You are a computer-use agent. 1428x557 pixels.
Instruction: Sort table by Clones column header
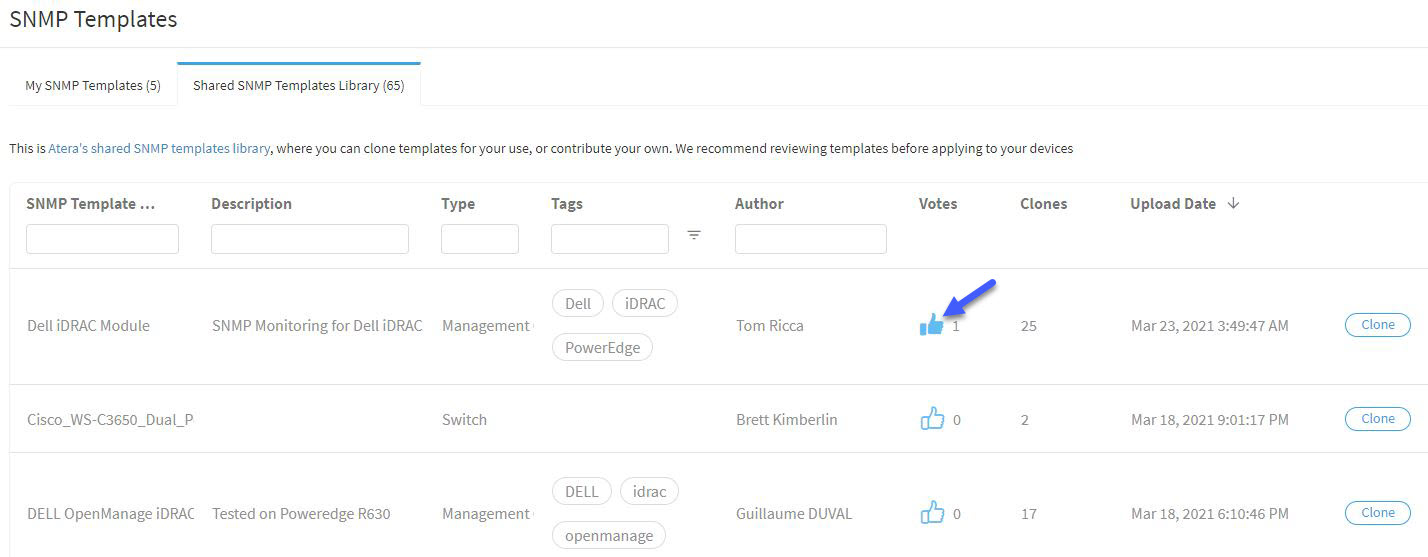1043,203
